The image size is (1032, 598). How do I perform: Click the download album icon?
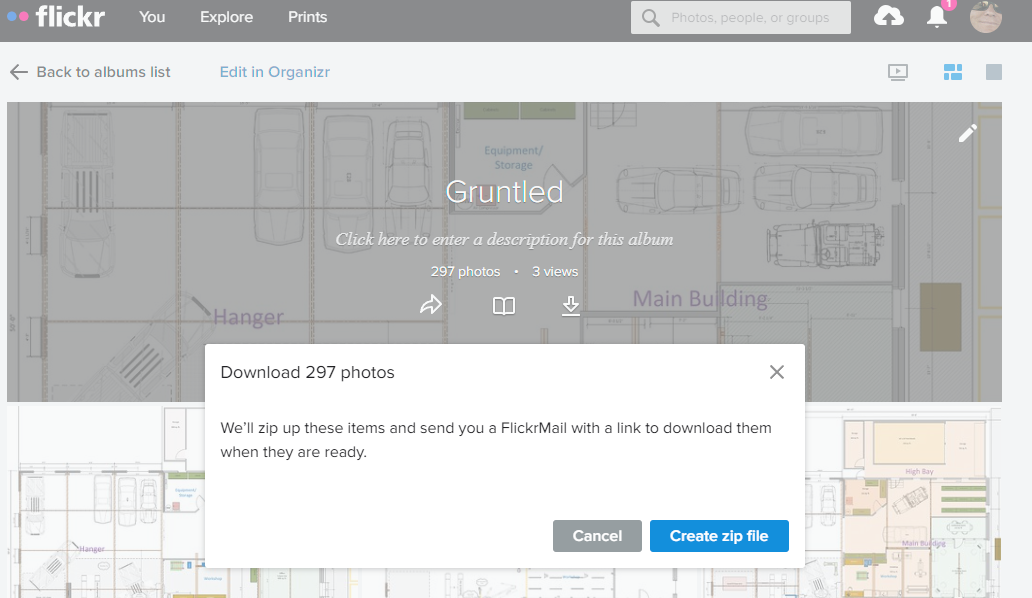point(571,306)
